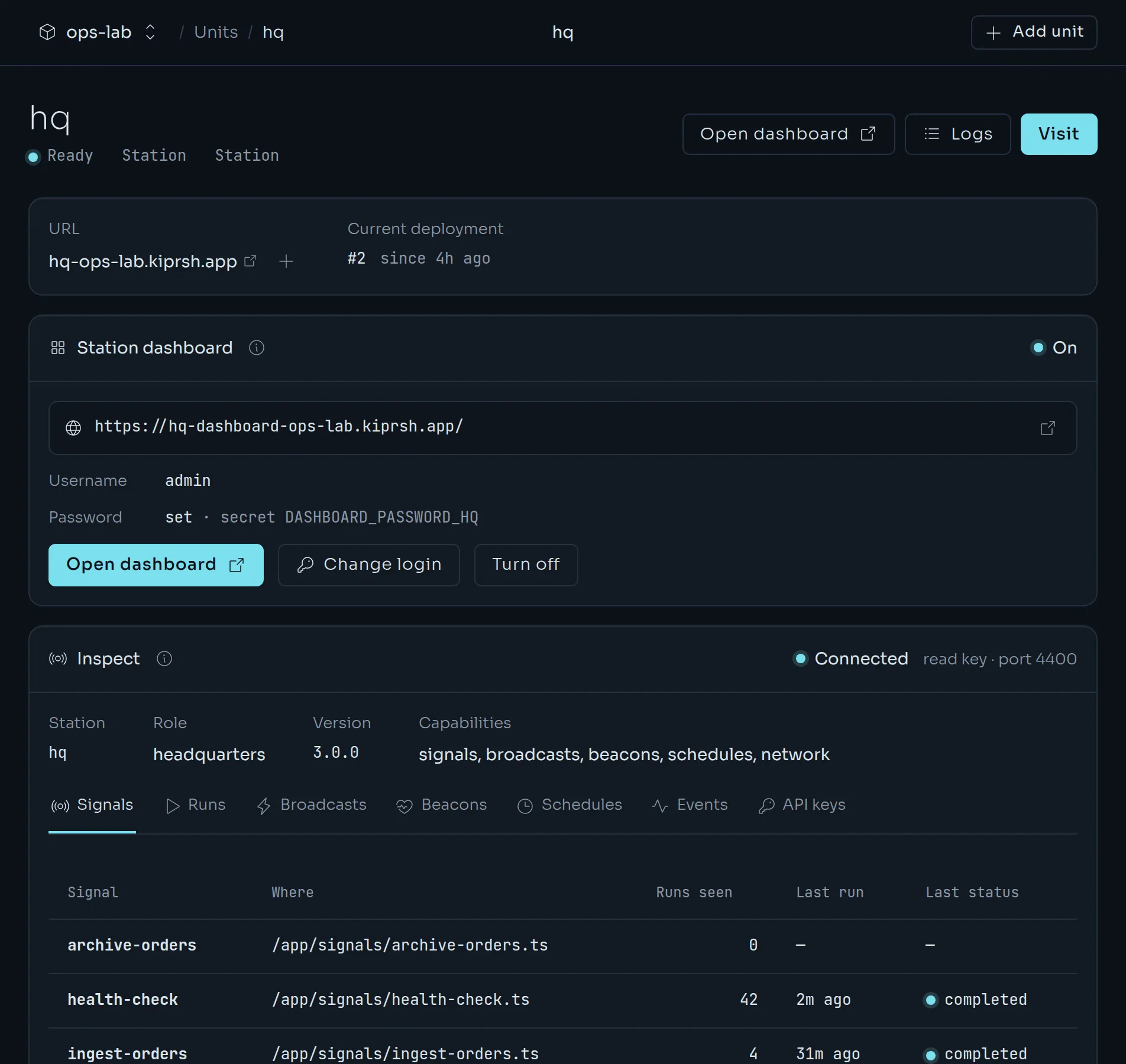Open the Broadcasts tab
The image size is (1126, 1064).
point(312,805)
